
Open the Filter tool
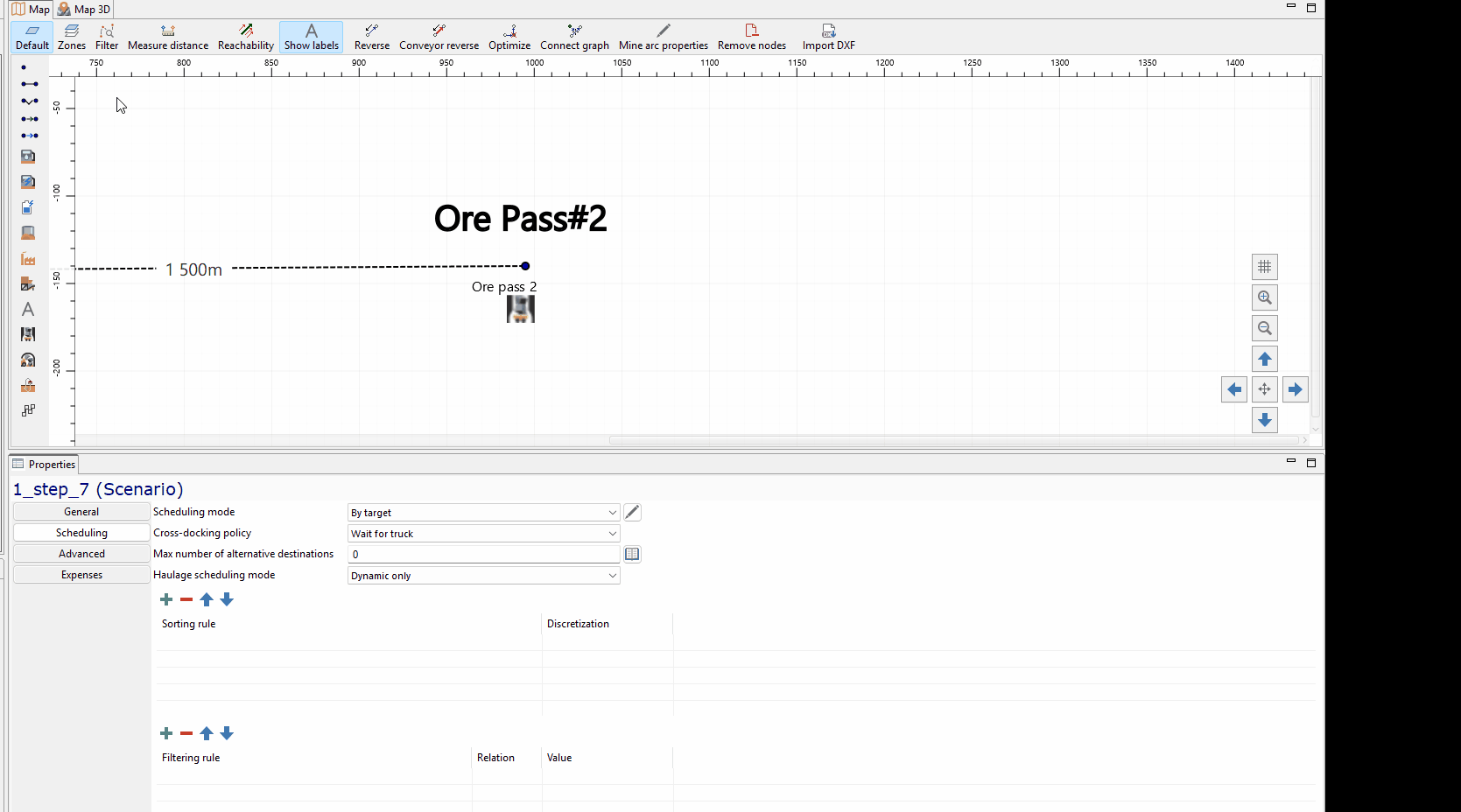pos(107,37)
